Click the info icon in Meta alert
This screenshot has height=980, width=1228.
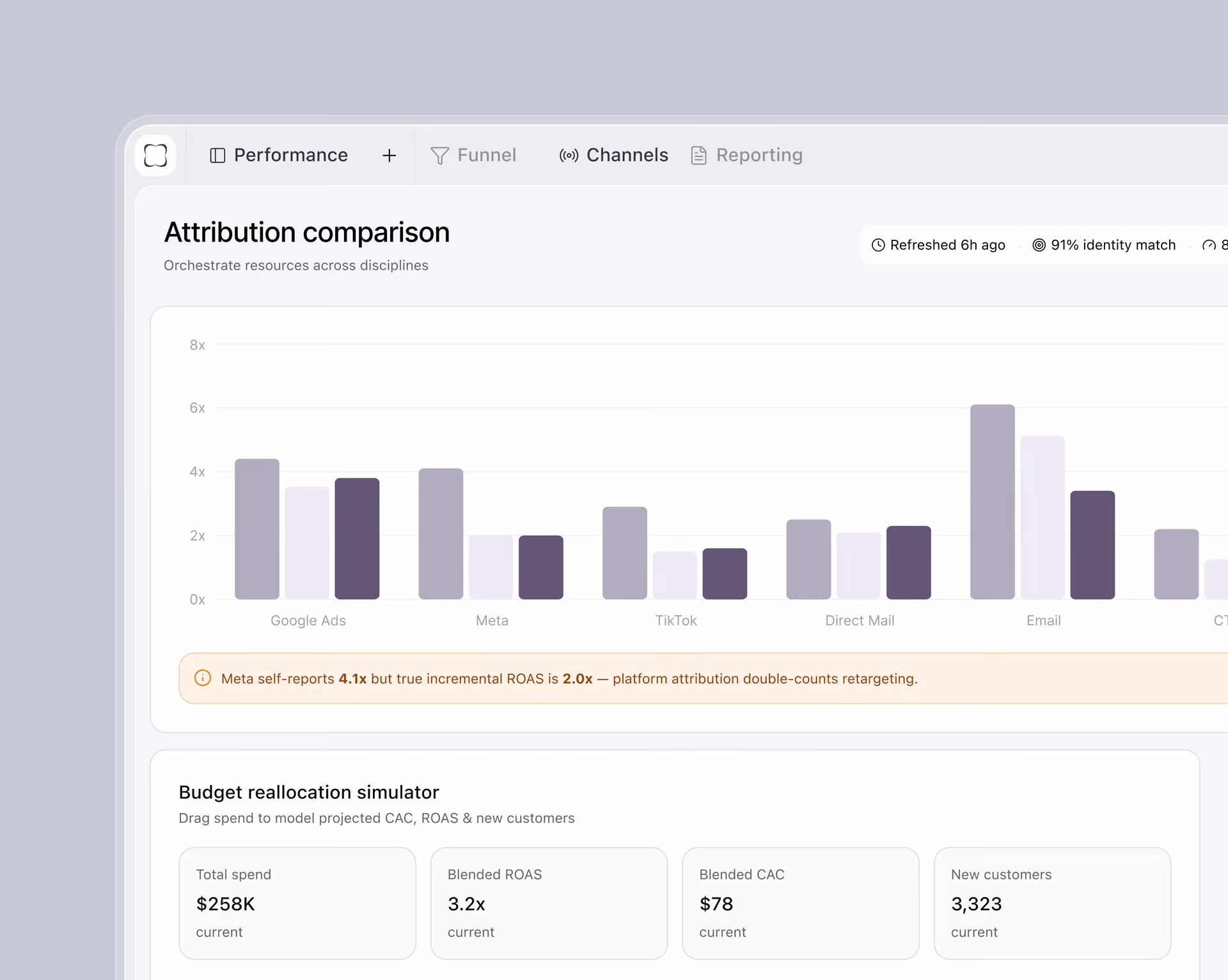click(x=203, y=678)
